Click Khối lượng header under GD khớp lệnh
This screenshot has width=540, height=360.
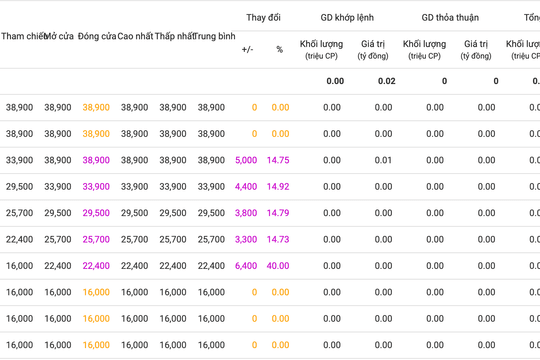coord(321,50)
